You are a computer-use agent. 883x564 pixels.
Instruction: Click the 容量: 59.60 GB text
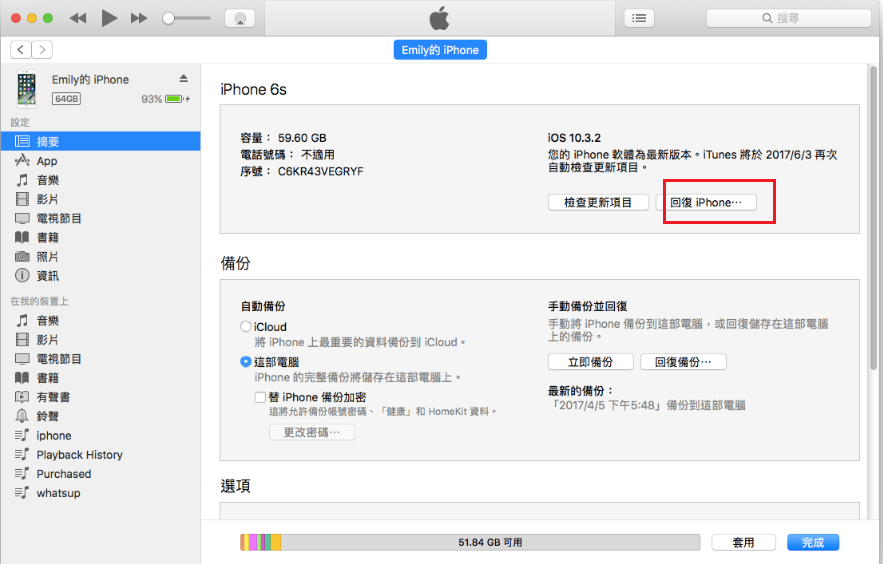tap(283, 138)
